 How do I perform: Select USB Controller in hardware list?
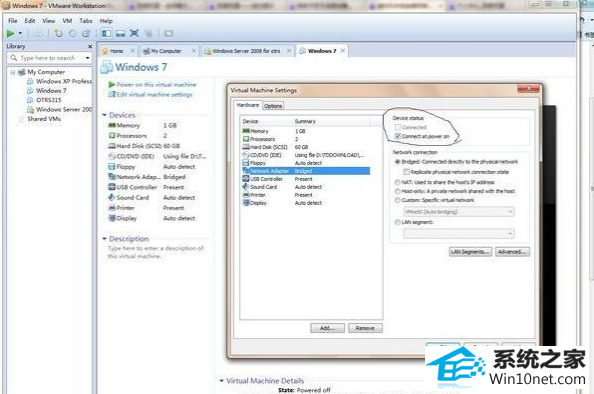[x=306, y=179]
